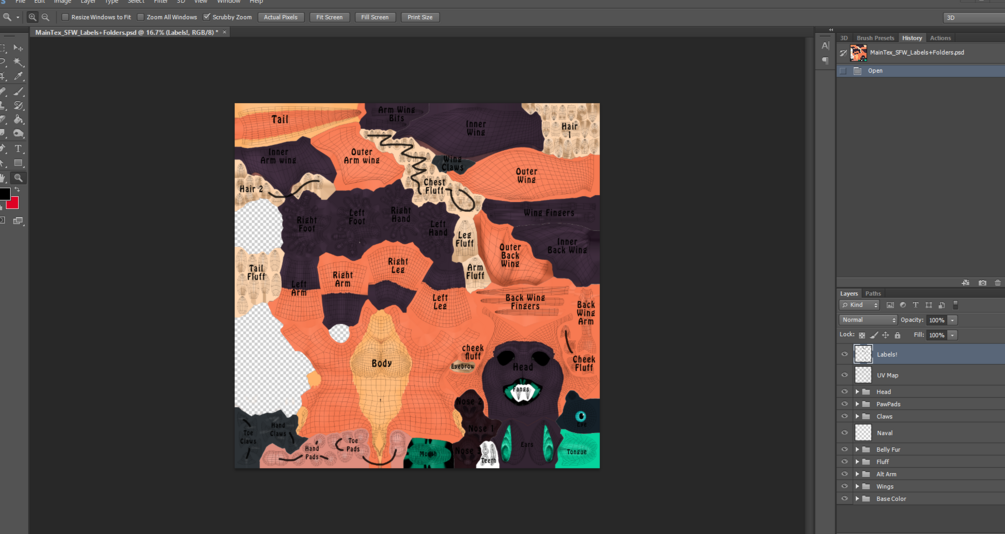Expand the Wings layer folder
This screenshot has height=534, width=1005.
click(857, 487)
